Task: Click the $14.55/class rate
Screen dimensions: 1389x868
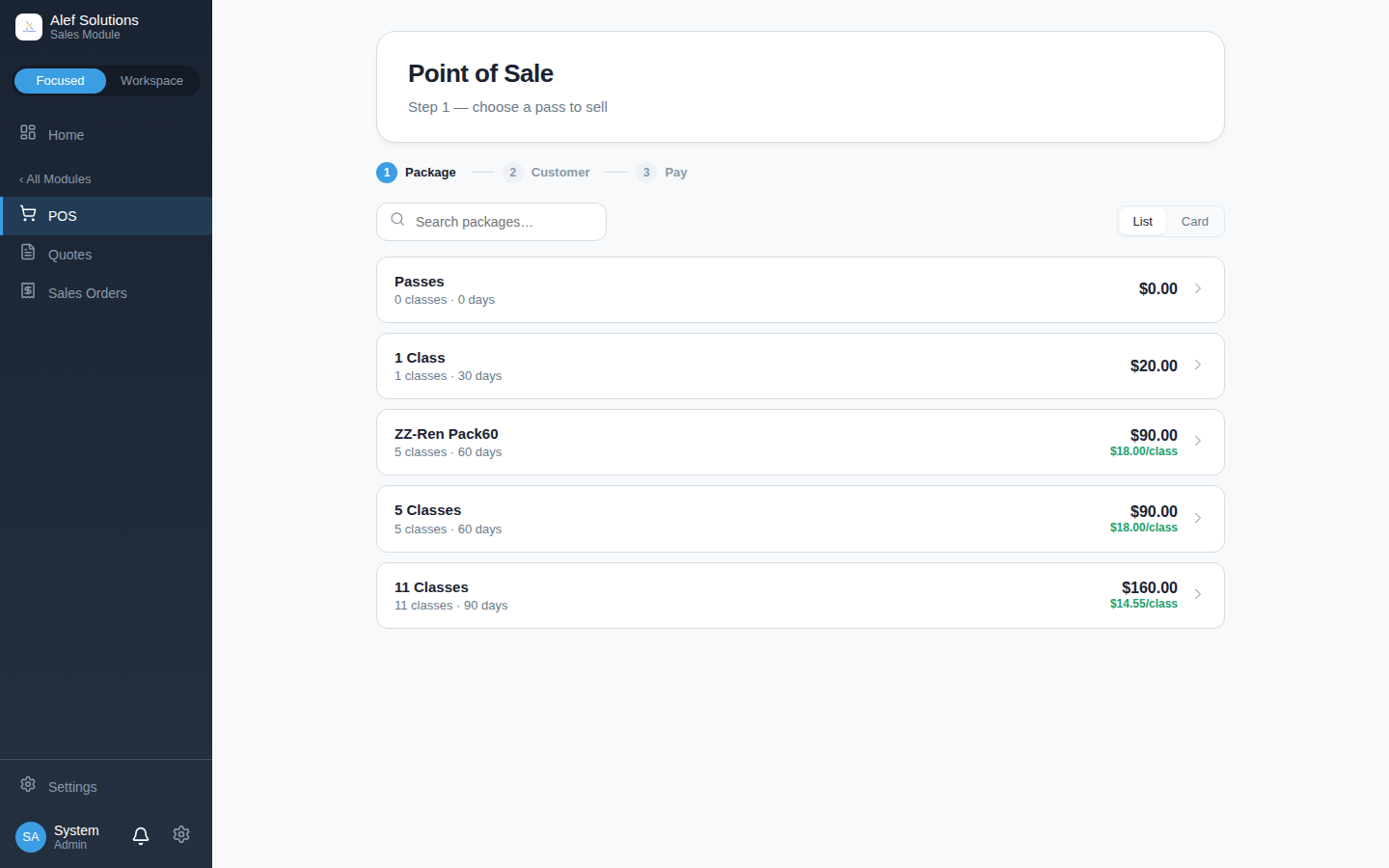Action: [1144, 604]
